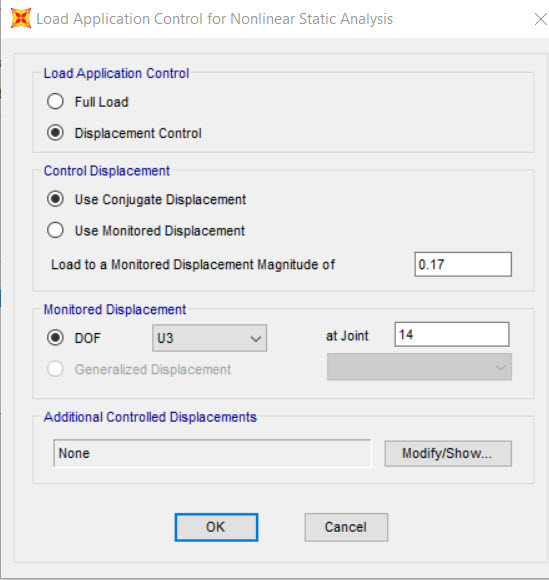This screenshot has width=549, height=580.
Task: Cancel the load application control dialog
Action: click(x=346, y=527)
